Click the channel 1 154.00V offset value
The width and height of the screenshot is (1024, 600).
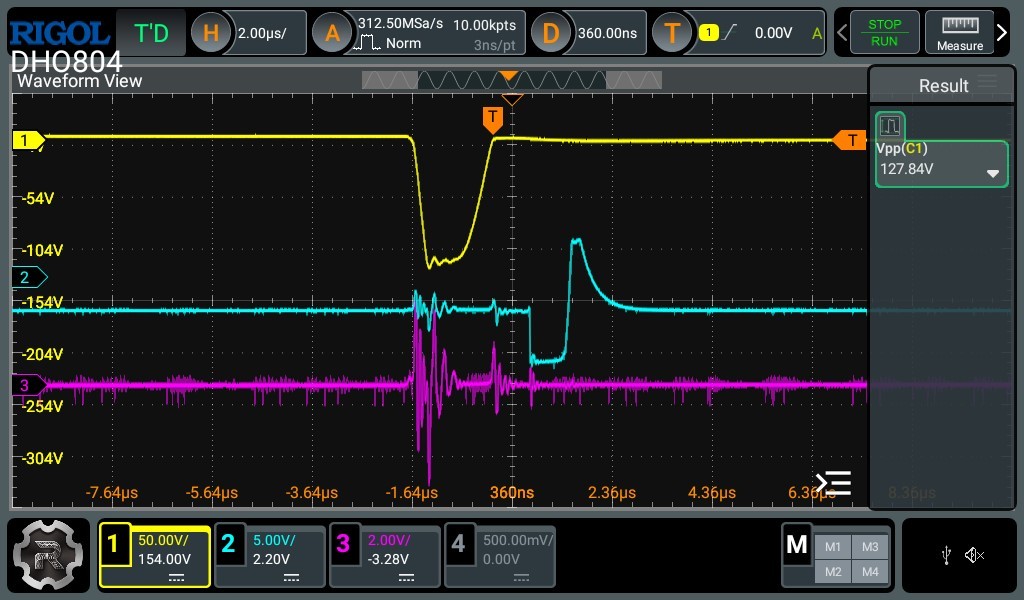point(164,560)
